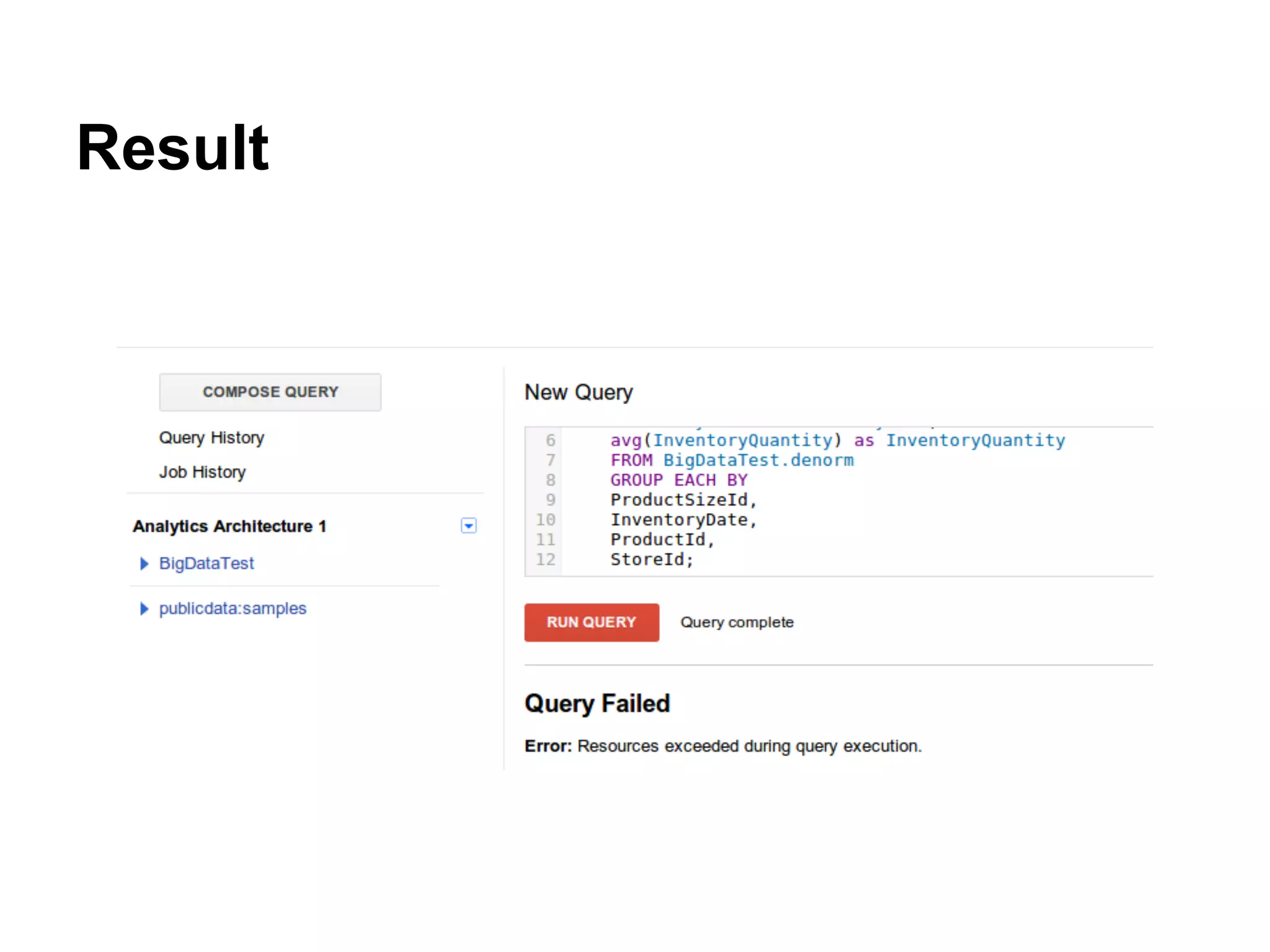This screenshot has height=952, width=1270.
Task: Open Query History in the sidebar
Action: coord(211,438)
